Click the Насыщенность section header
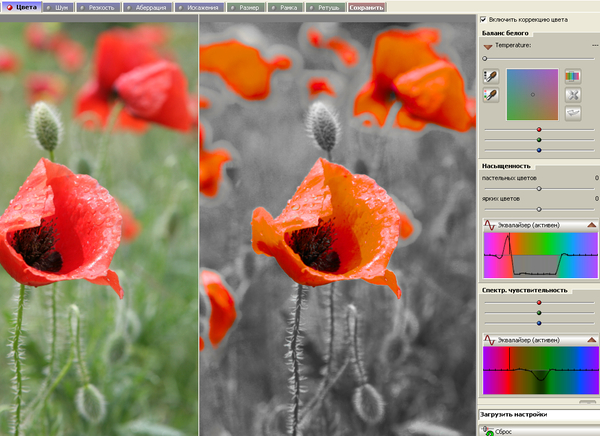The image size is (600, 436). pos(506,166)
